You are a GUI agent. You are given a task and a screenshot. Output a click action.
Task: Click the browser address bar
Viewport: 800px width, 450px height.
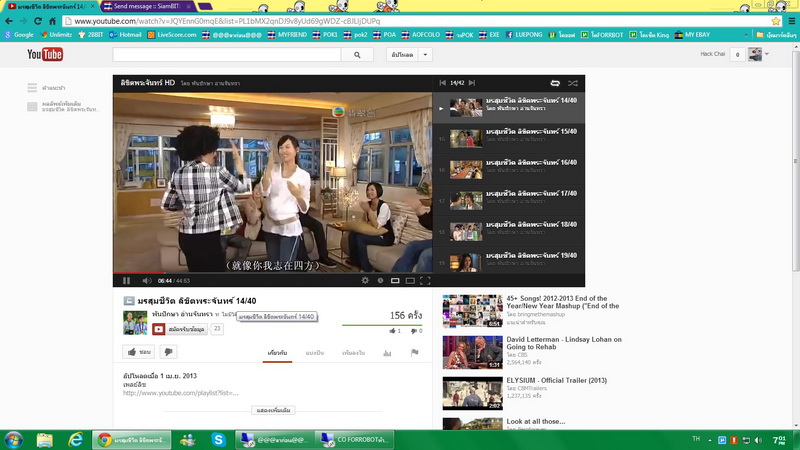(x=416, y=21)
